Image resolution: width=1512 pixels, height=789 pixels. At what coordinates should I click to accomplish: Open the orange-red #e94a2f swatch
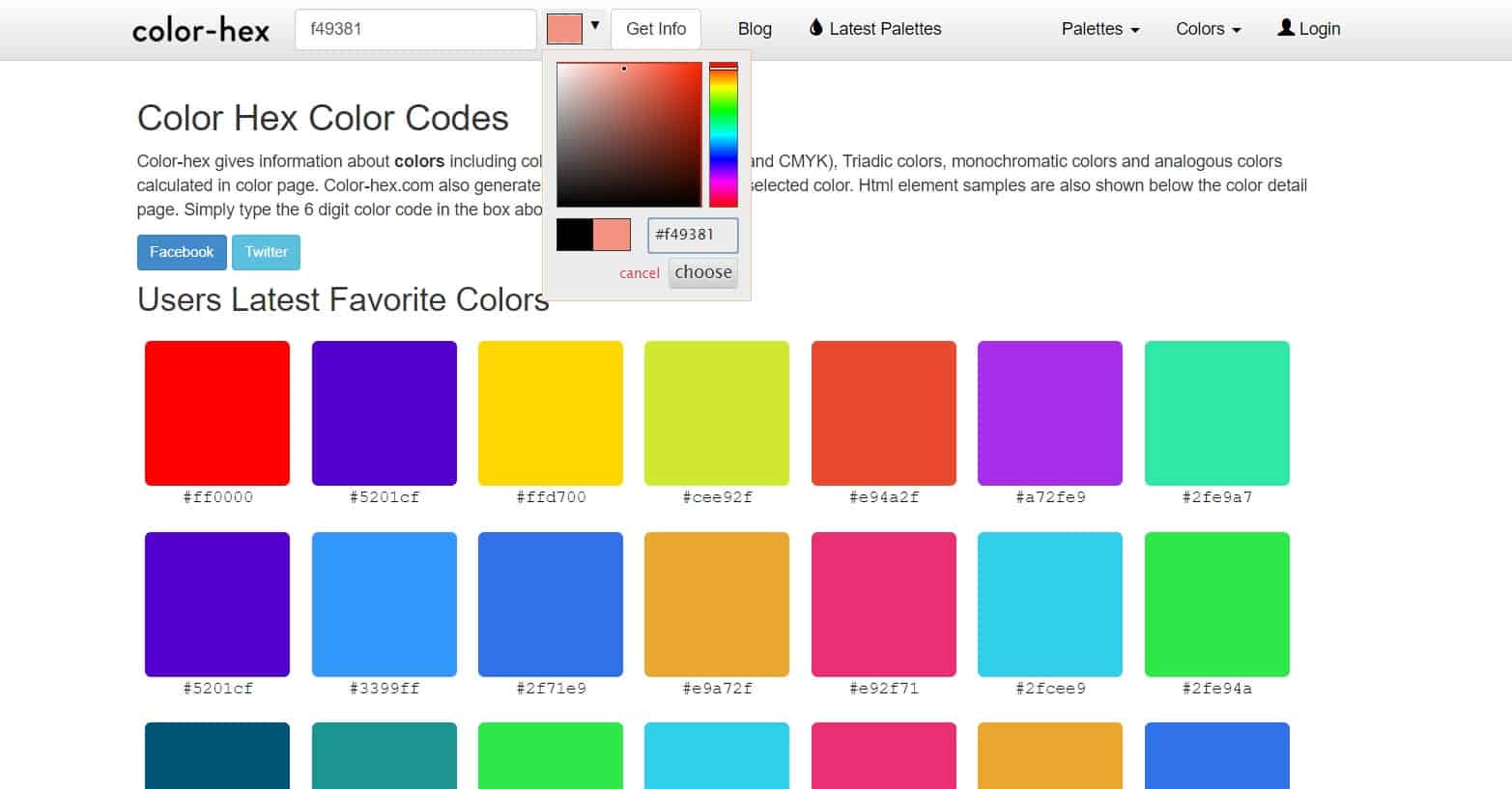(884, 413)
